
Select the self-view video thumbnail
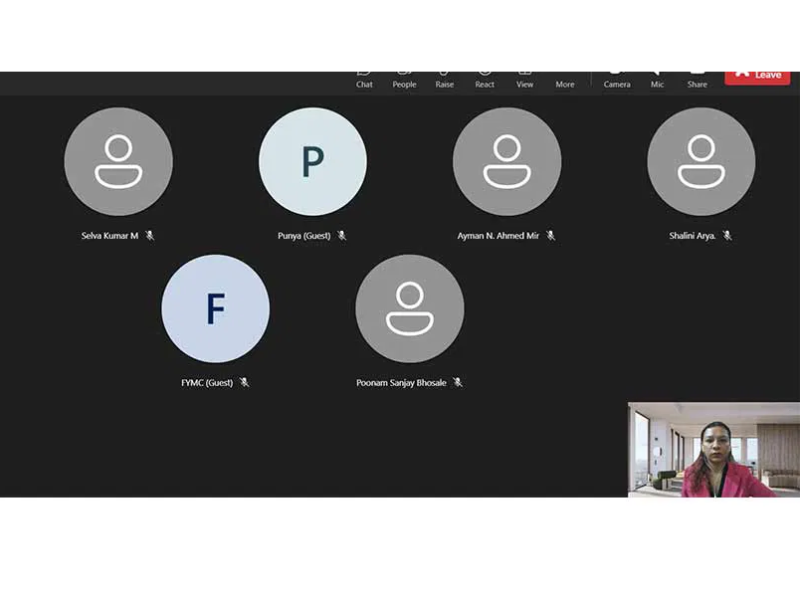click(x=714, y=449)
